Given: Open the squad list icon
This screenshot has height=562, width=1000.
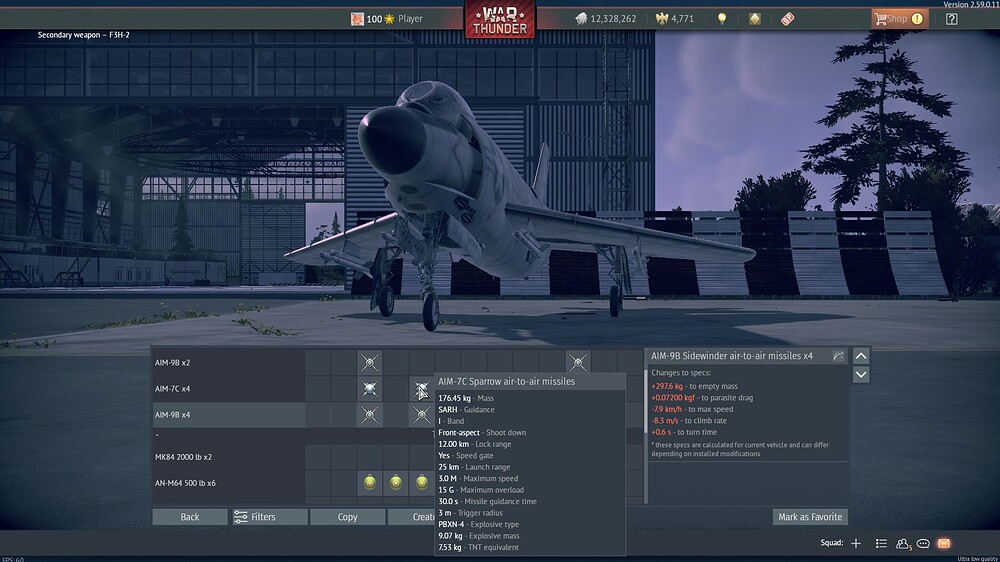Looking at the screenshot, I should (881, 543).
